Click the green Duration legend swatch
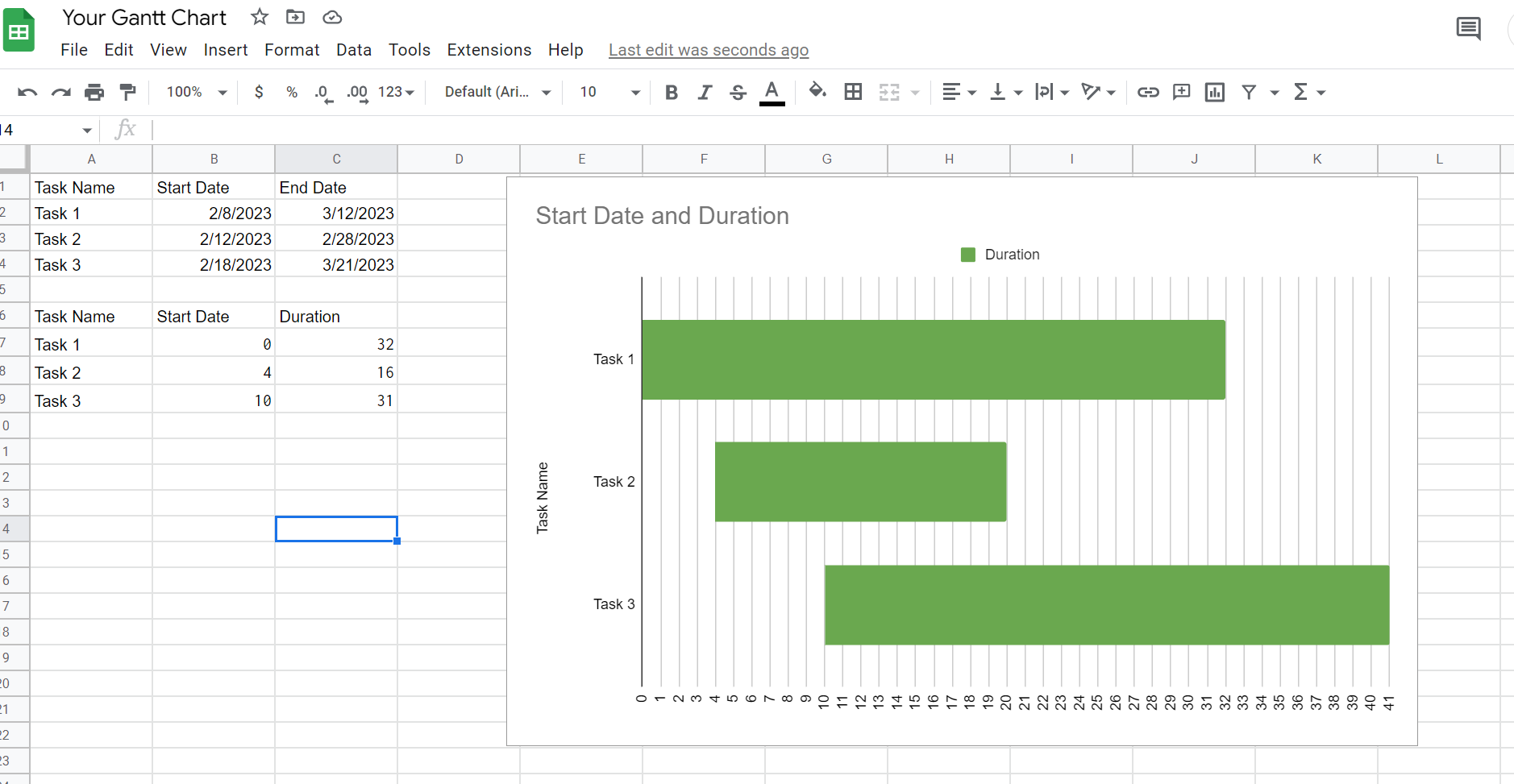The image size is (1514, 784). click(968, 255)
